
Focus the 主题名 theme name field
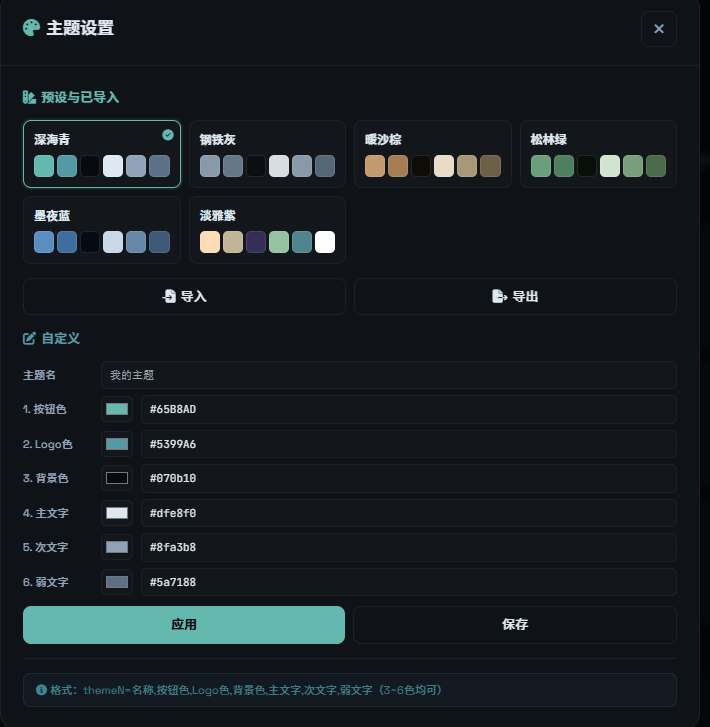pyautogui.click(x=389, y=375)
